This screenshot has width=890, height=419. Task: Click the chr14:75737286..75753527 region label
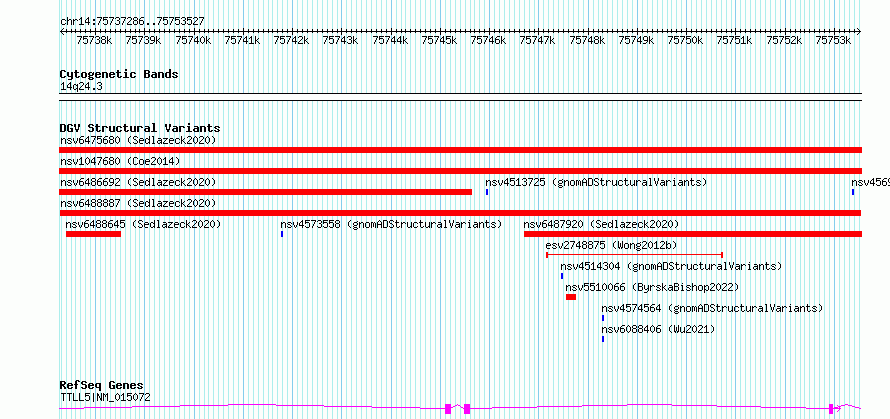click(x=132, y=21)
